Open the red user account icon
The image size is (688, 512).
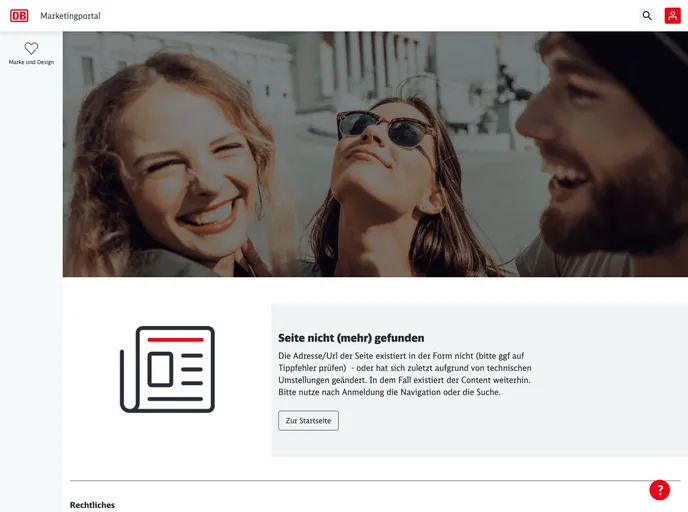[672, 16]
